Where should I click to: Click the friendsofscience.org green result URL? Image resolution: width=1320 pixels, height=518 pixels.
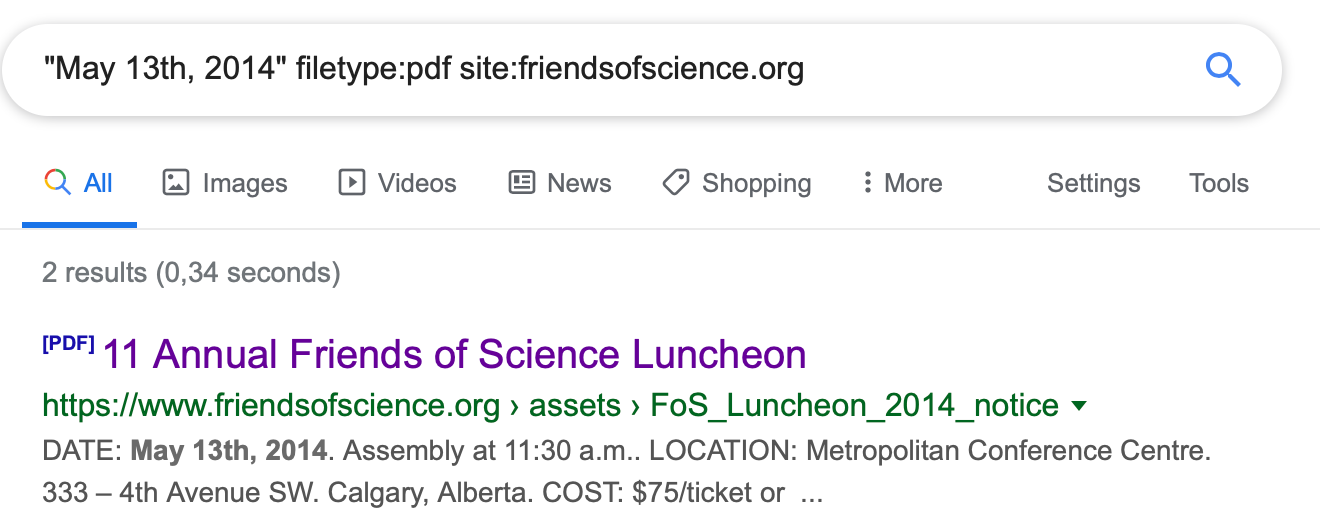(x=550, y=406)
